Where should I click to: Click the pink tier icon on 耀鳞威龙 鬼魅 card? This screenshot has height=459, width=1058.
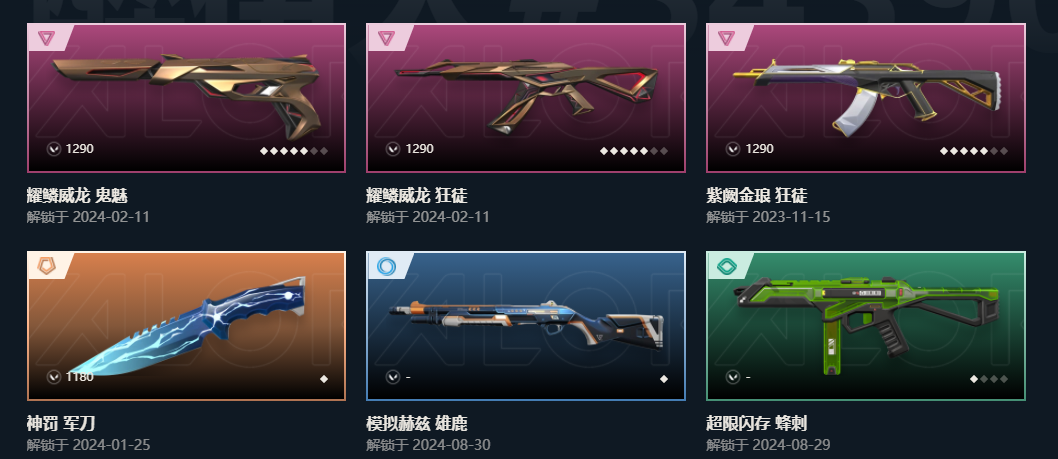pyautogui.click(x=46, y=38)
